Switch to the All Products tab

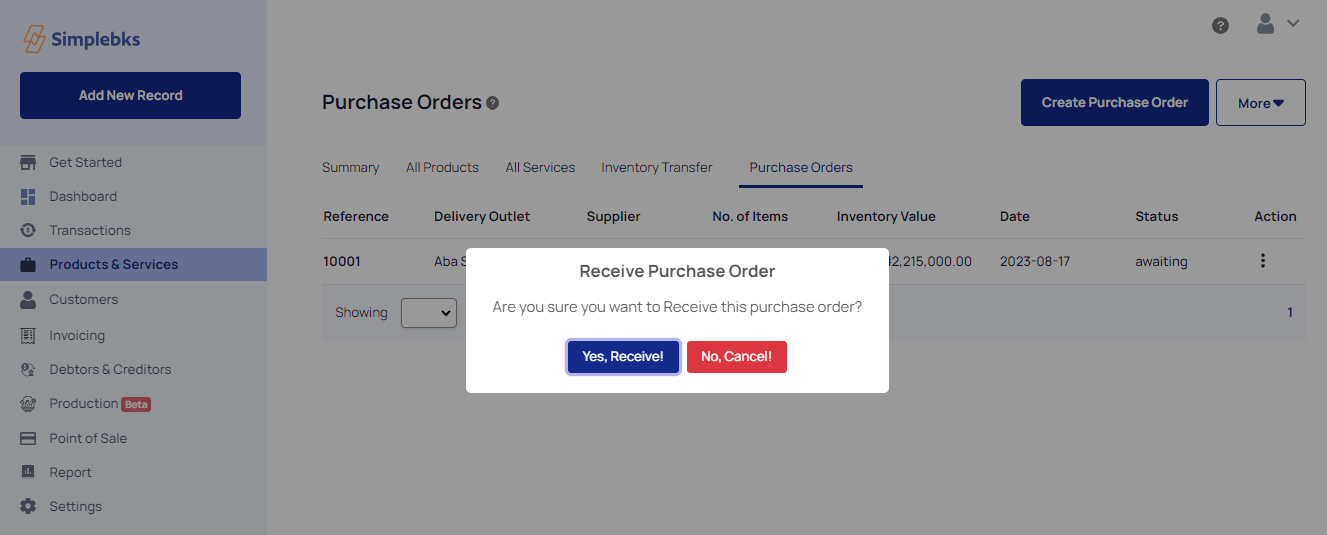click(x=442, y=167)
